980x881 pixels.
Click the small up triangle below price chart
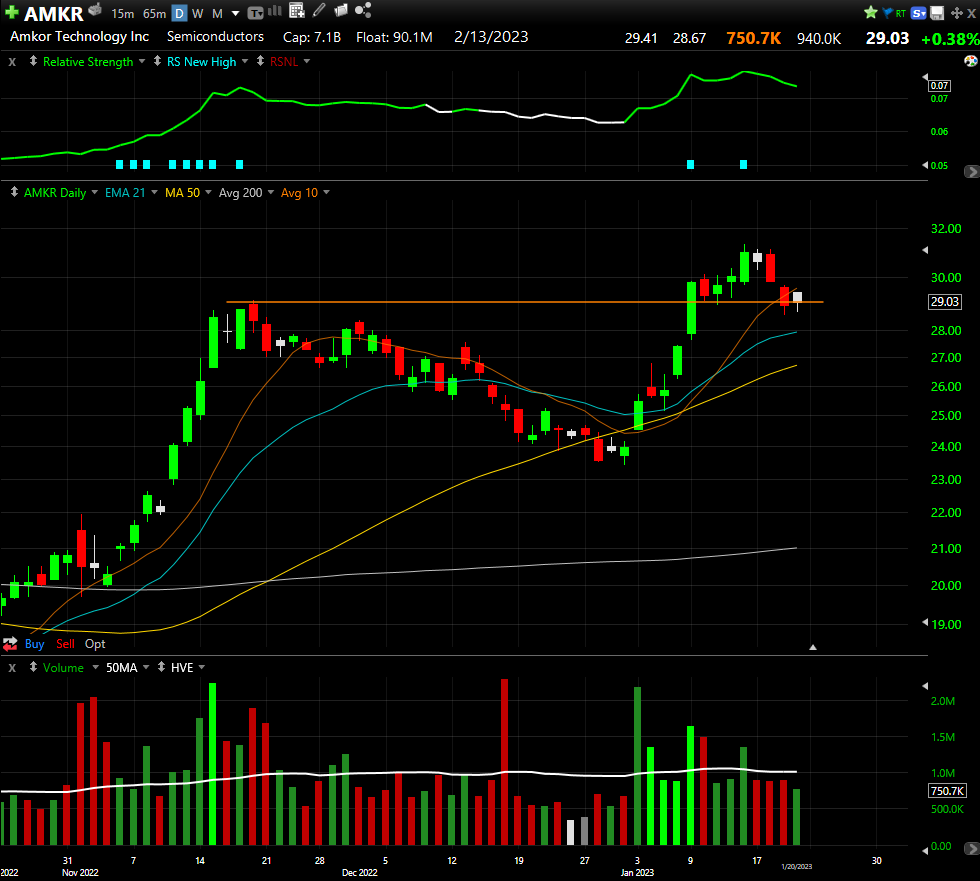(812, 647)
